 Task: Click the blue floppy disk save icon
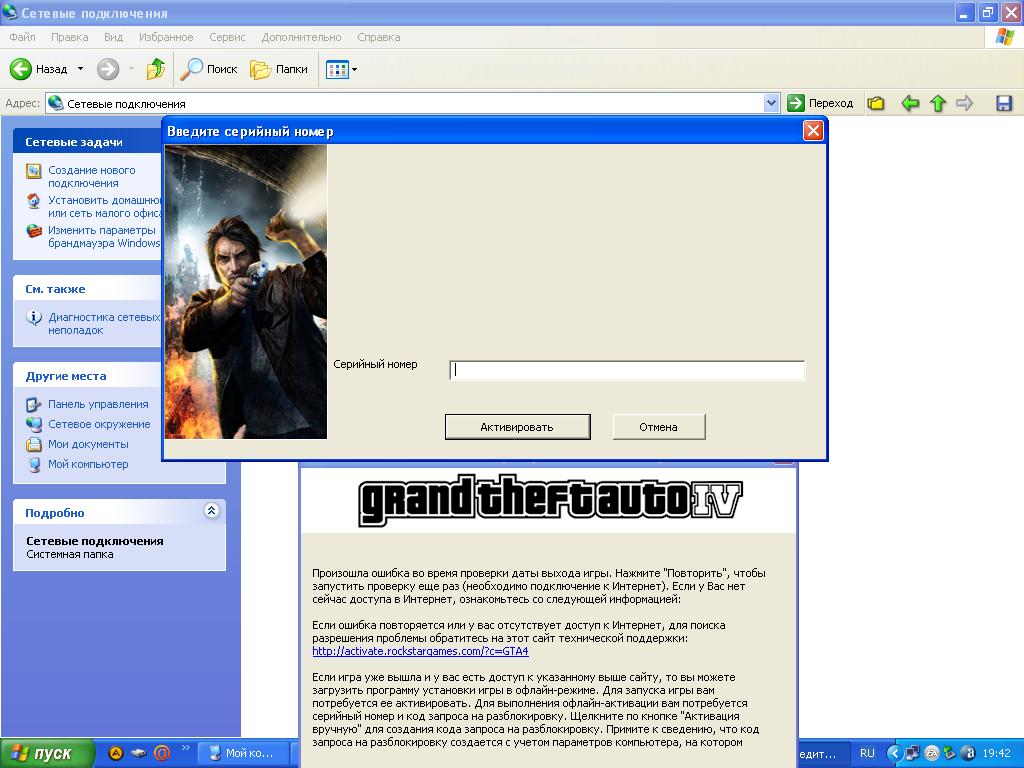click(1004, 103)
